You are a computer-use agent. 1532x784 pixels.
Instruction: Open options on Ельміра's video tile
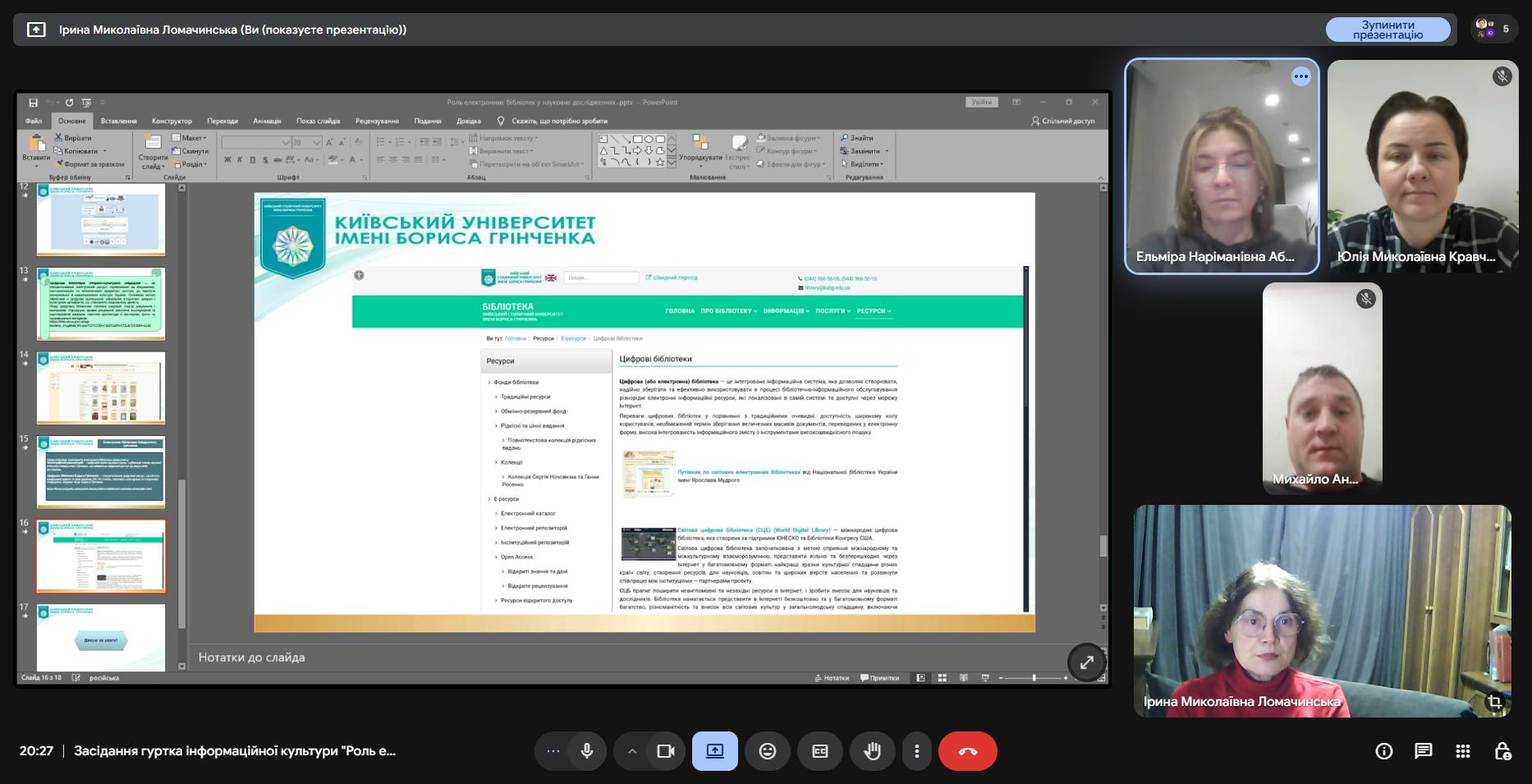1300,76
